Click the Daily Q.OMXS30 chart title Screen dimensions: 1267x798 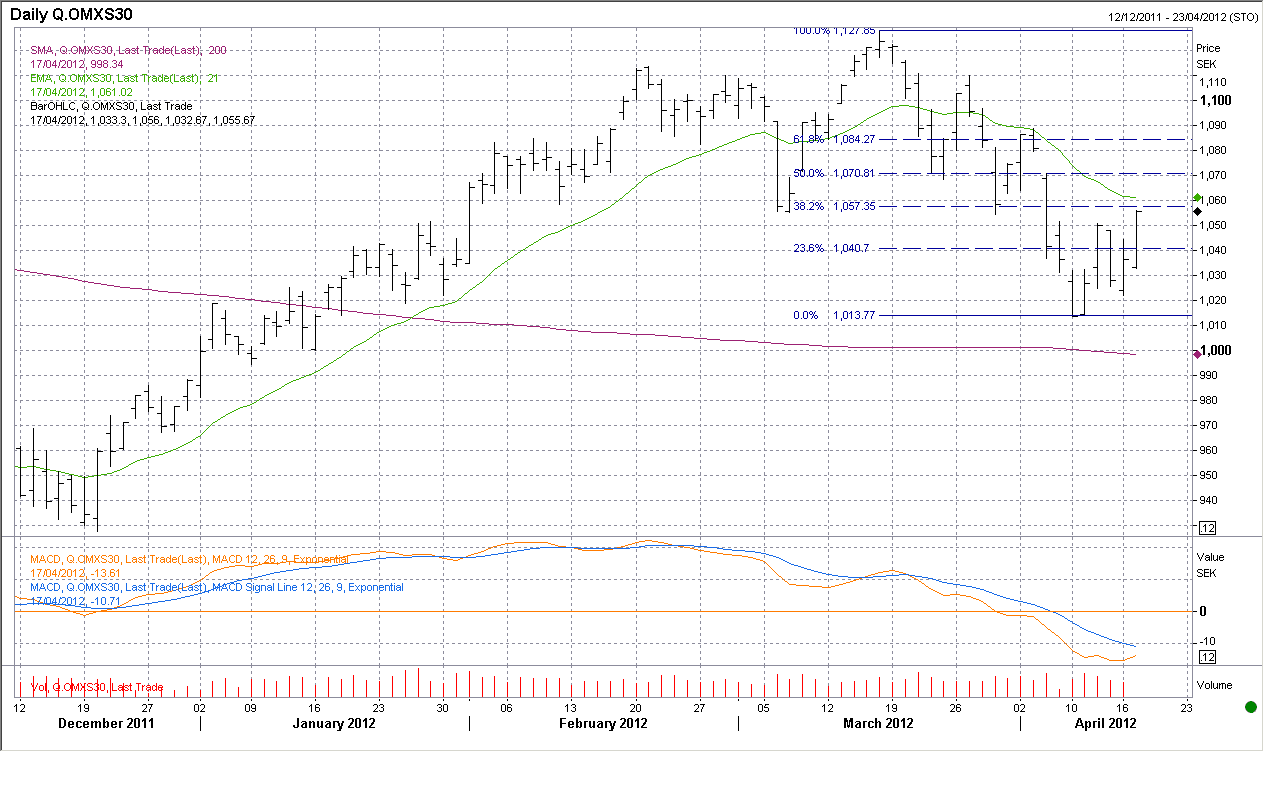70,14
